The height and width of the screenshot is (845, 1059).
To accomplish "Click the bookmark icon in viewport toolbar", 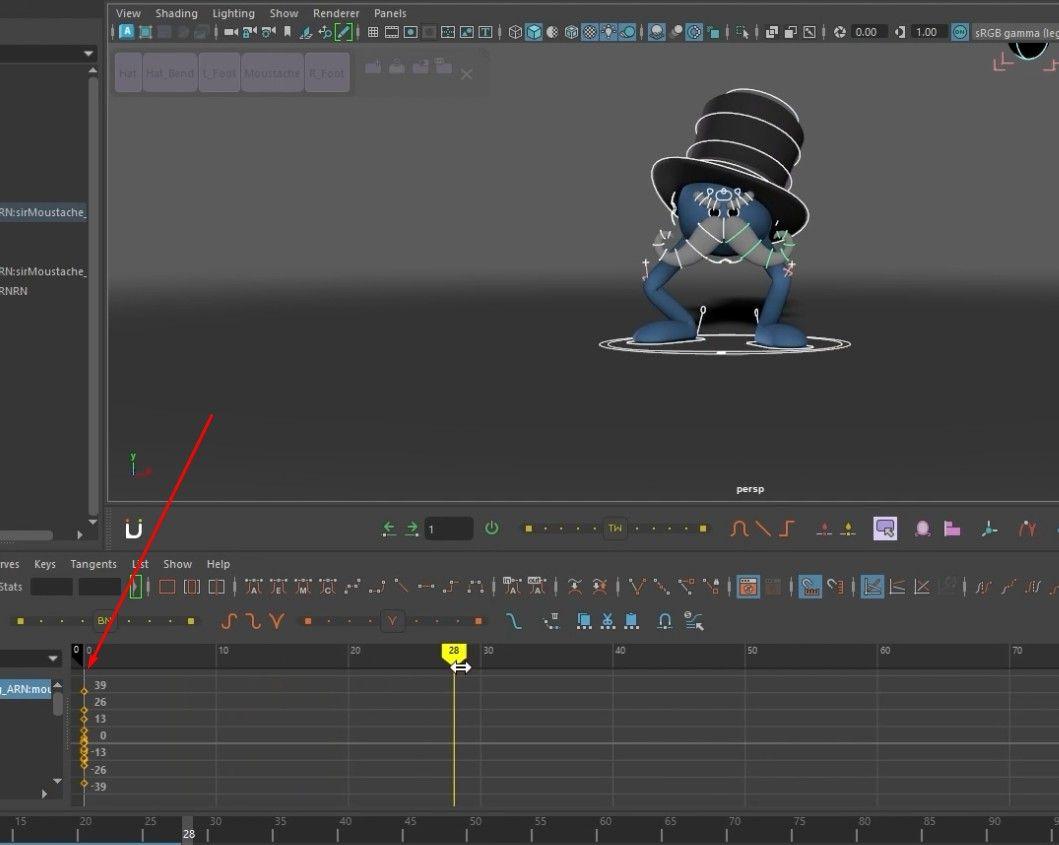I will pos(288,32).
